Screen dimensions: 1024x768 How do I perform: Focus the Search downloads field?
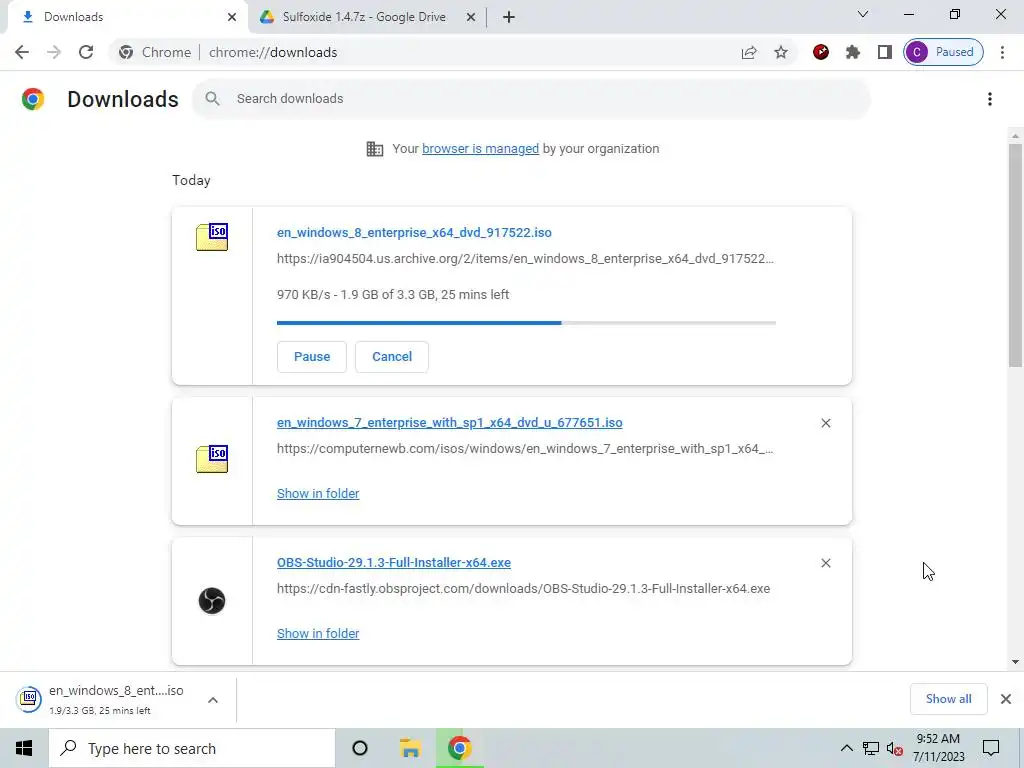531,99
